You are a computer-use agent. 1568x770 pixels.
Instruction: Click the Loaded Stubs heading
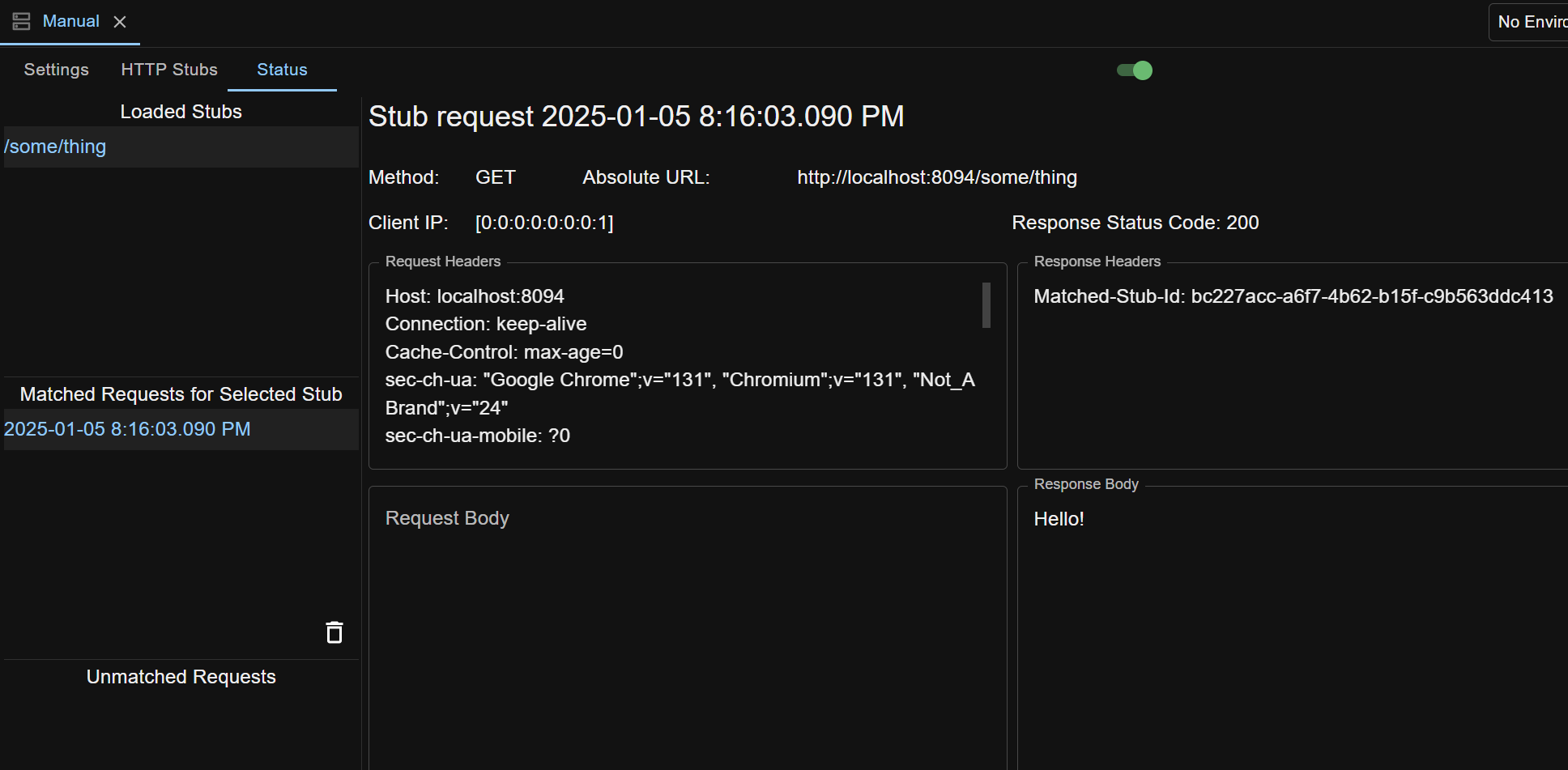(181, 112)
